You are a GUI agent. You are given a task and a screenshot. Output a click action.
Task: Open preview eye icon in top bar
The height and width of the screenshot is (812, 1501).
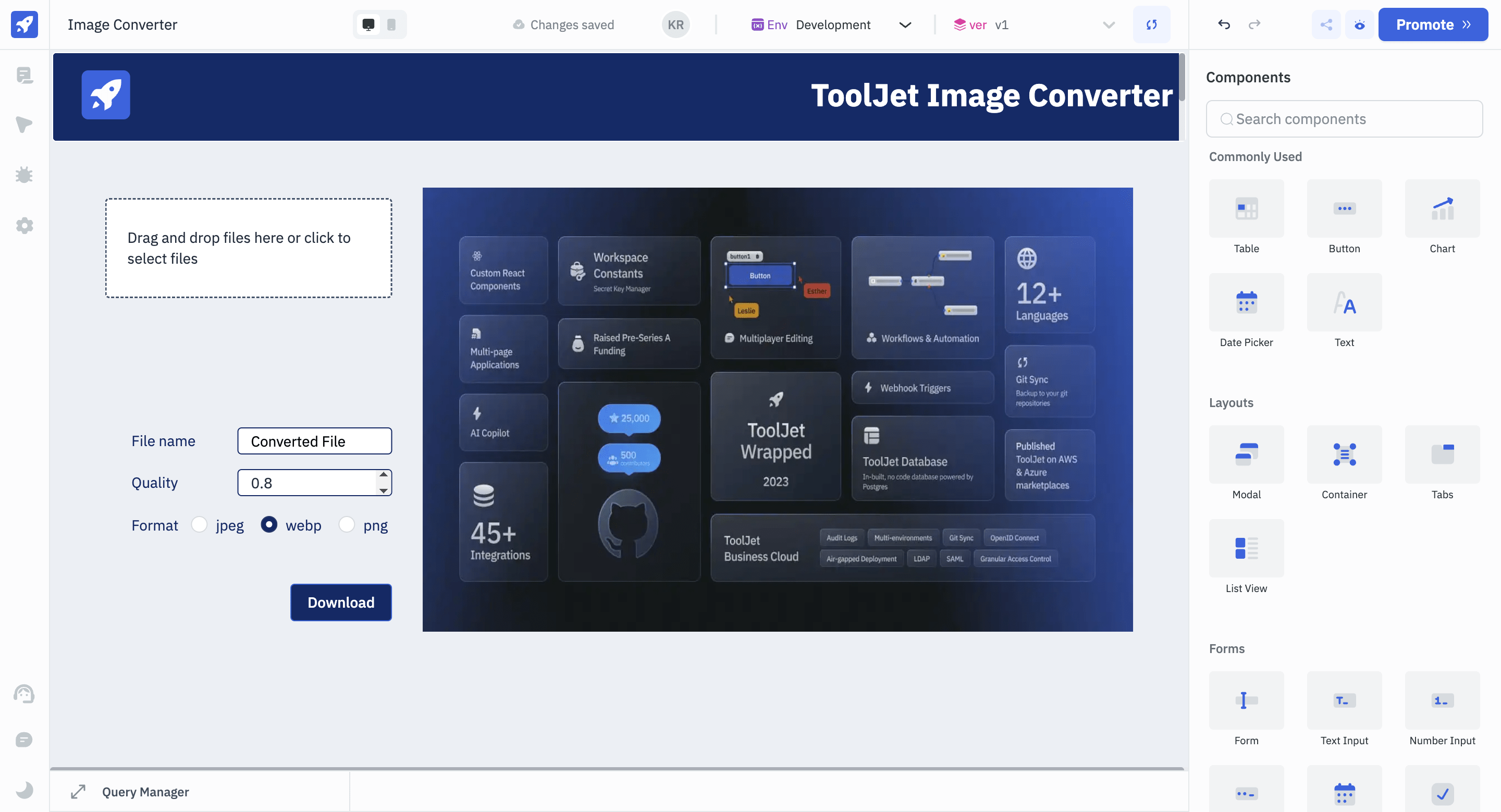pos(1359,24)
